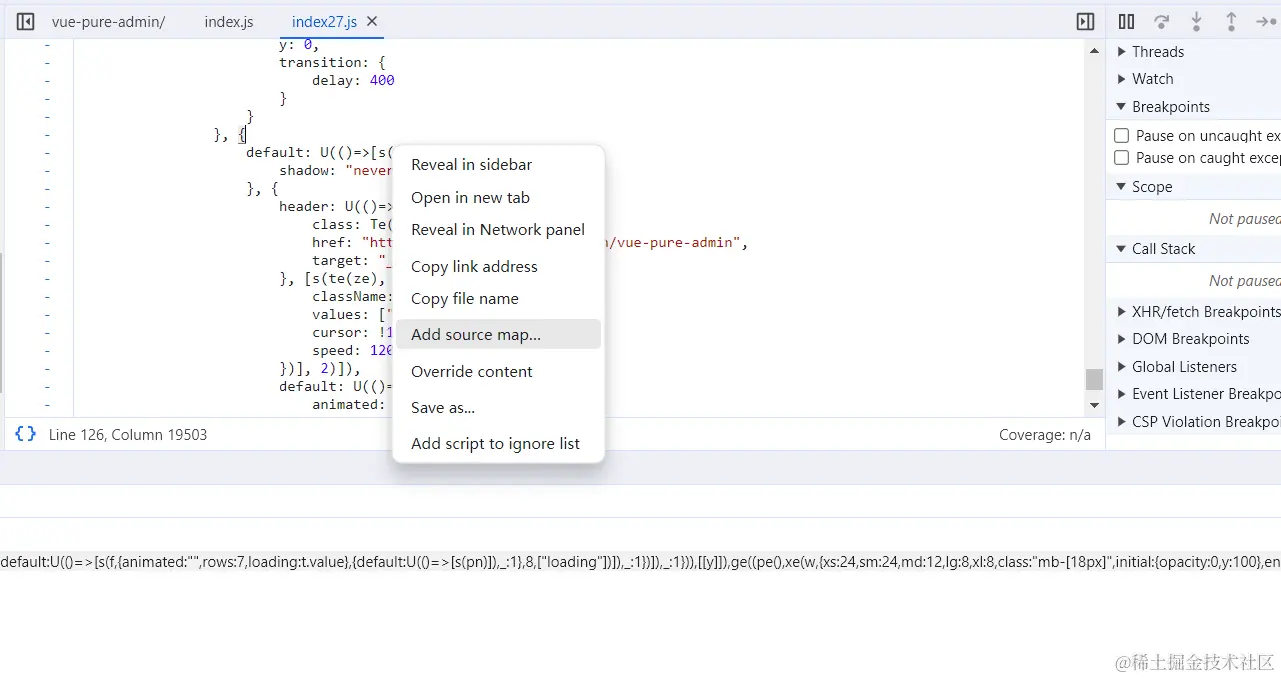
Task: Enable Pause on uncaught exceptions
Action: [x=1122, y=135]
